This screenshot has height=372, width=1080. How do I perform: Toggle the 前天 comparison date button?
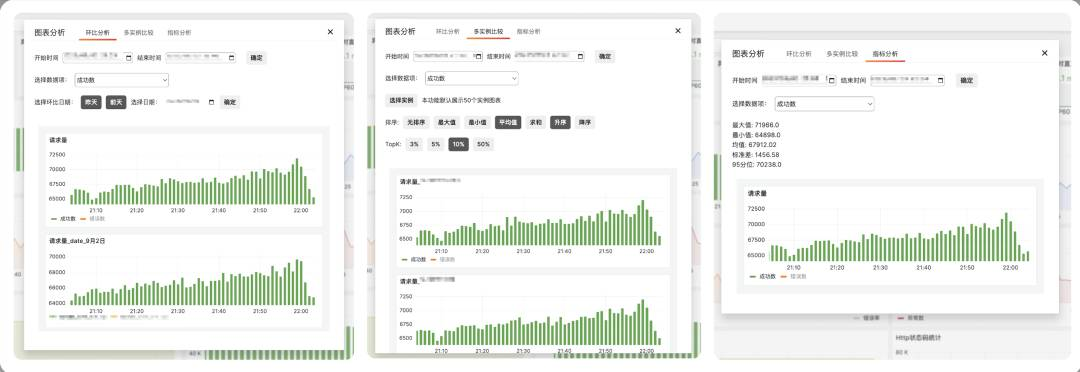(x=116, y=102)
